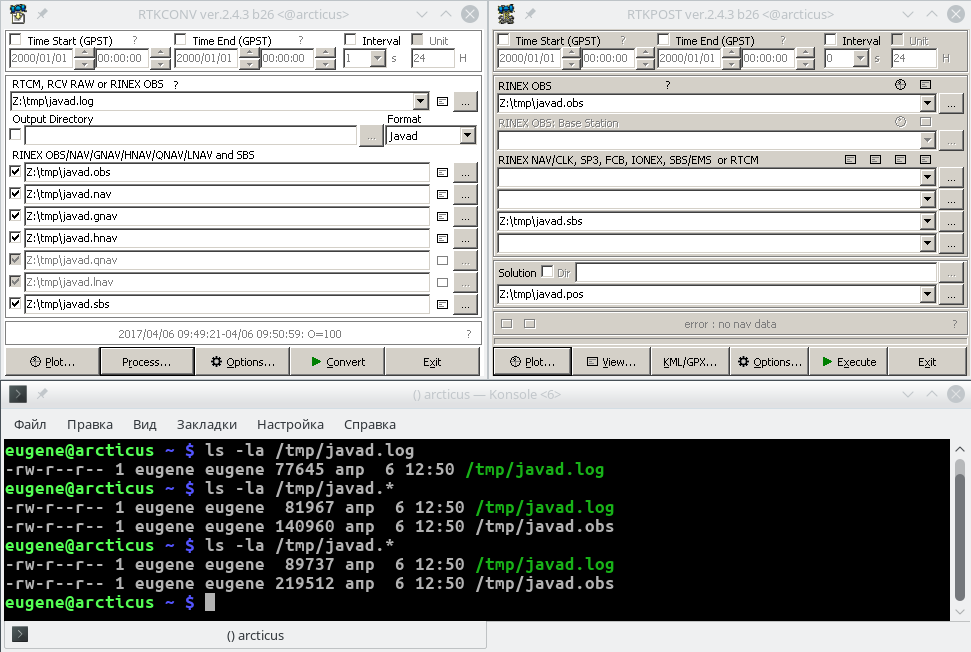
Task: Pin the Konsole window with the pin icon
Action: pos(42,394)
